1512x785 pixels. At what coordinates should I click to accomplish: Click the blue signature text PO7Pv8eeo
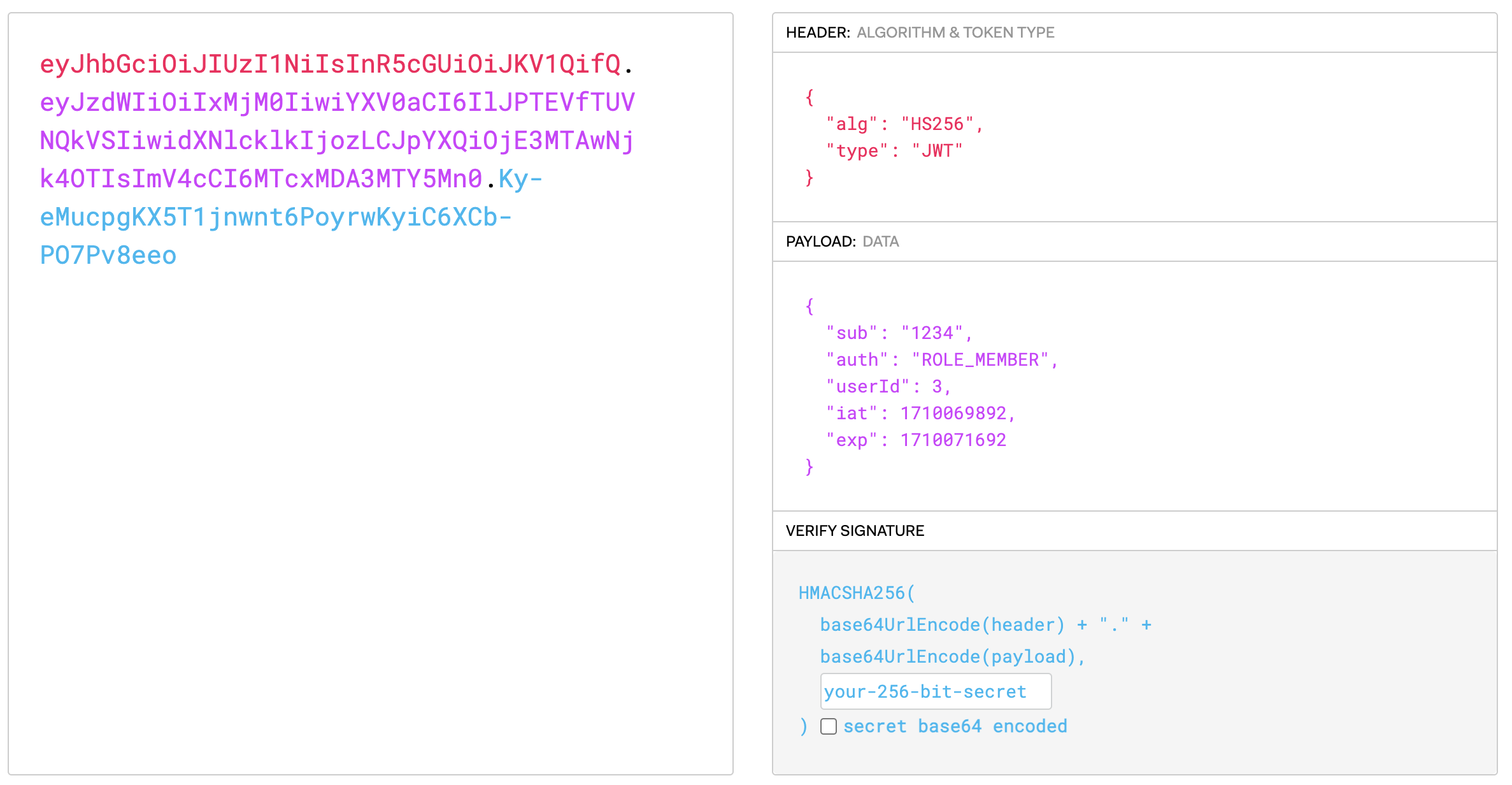108,256
